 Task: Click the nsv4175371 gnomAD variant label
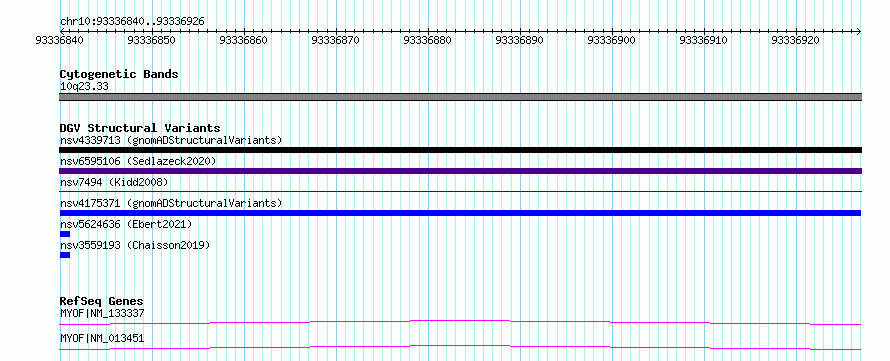click(171, 203)
